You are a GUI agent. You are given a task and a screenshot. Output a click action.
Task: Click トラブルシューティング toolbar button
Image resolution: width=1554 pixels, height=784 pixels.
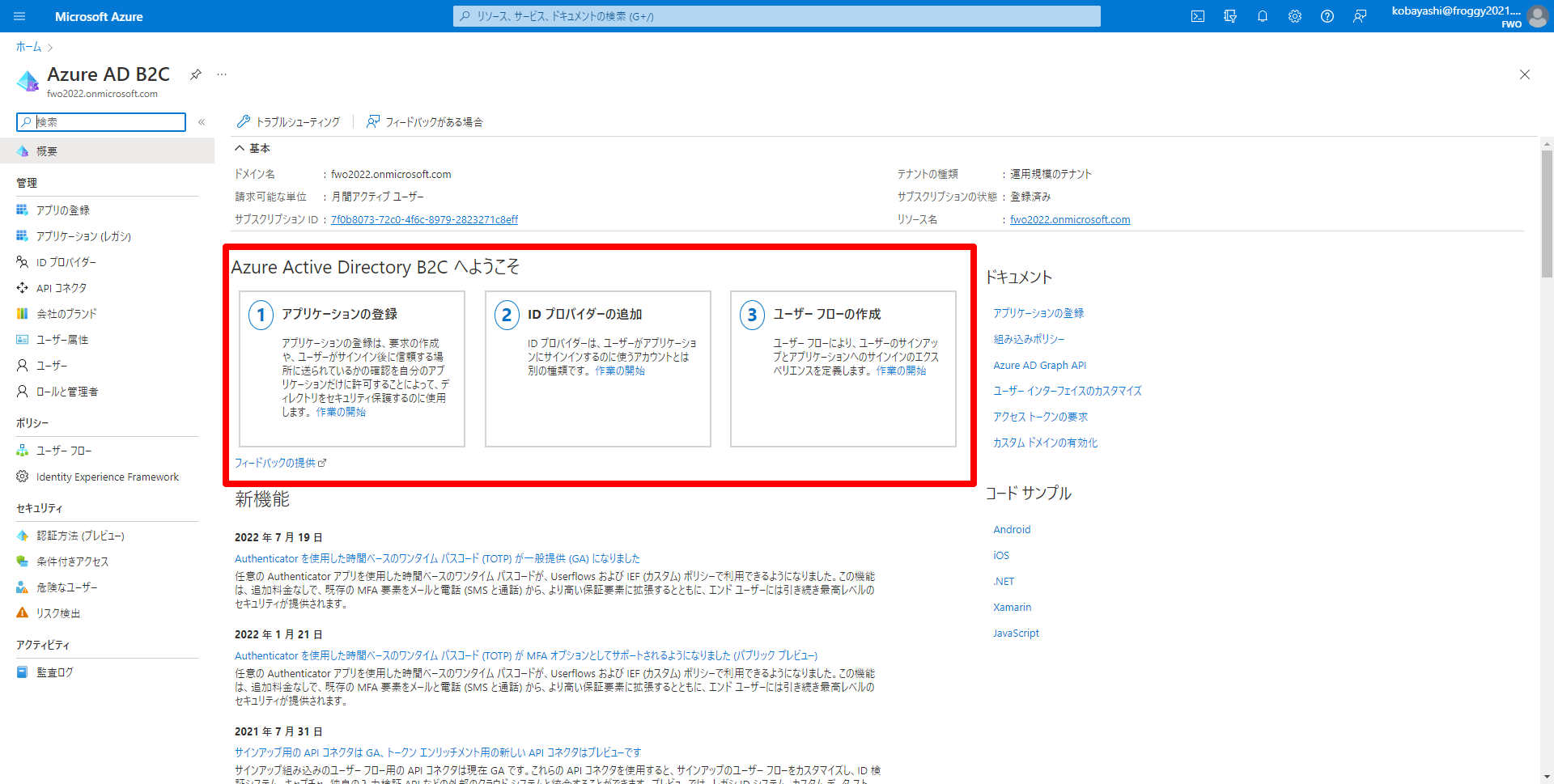coord(288,122)
